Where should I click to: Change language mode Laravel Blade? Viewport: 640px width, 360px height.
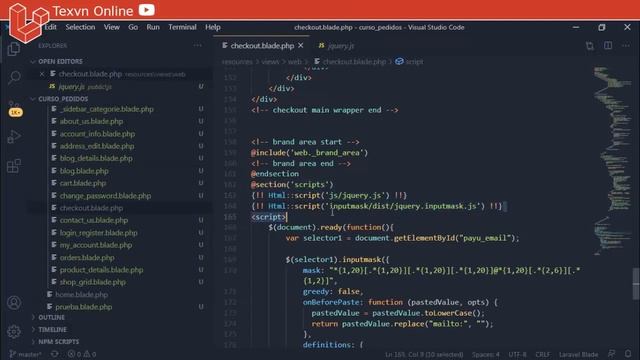pyautogui.click(x=578, y=354)
